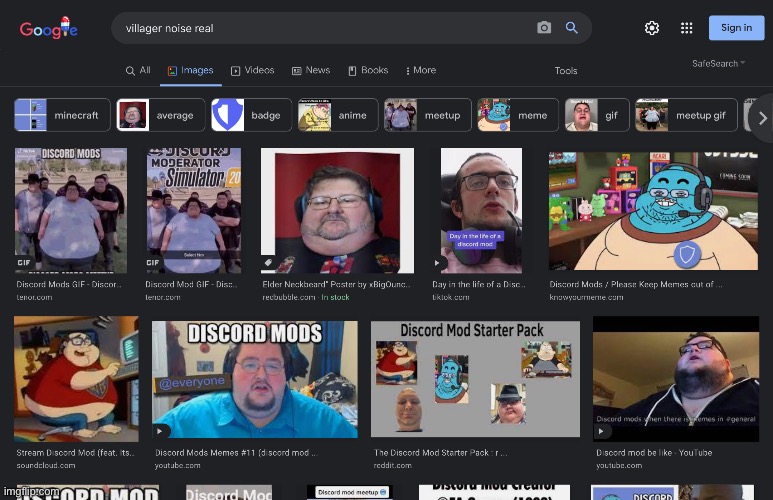Click the Discord Mods GIF - Discor.. title
Screen dimensions: 773x500
69,285
